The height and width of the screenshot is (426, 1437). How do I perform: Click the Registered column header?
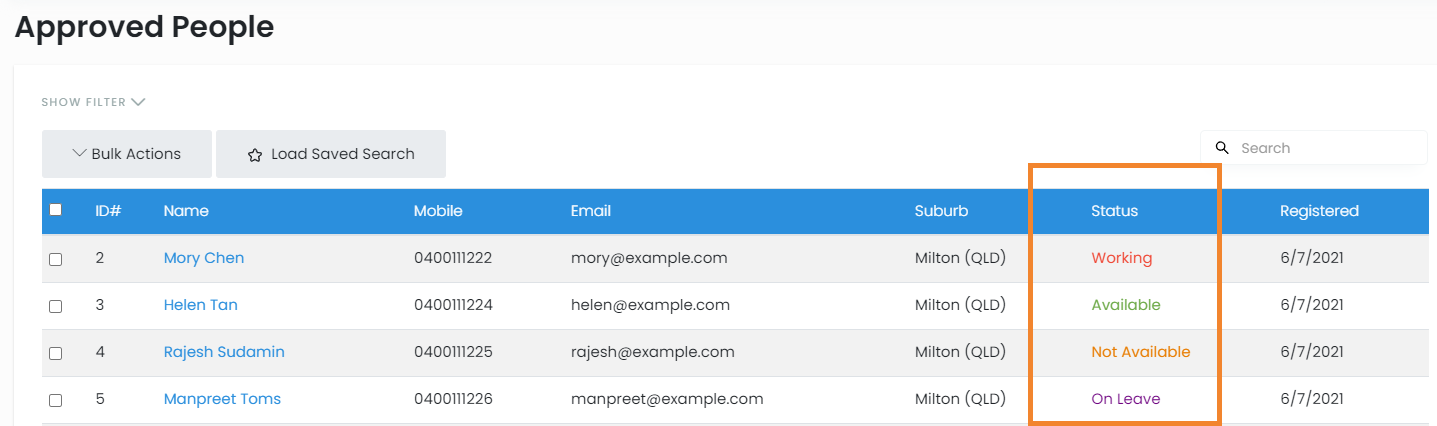coord(1319,211)
